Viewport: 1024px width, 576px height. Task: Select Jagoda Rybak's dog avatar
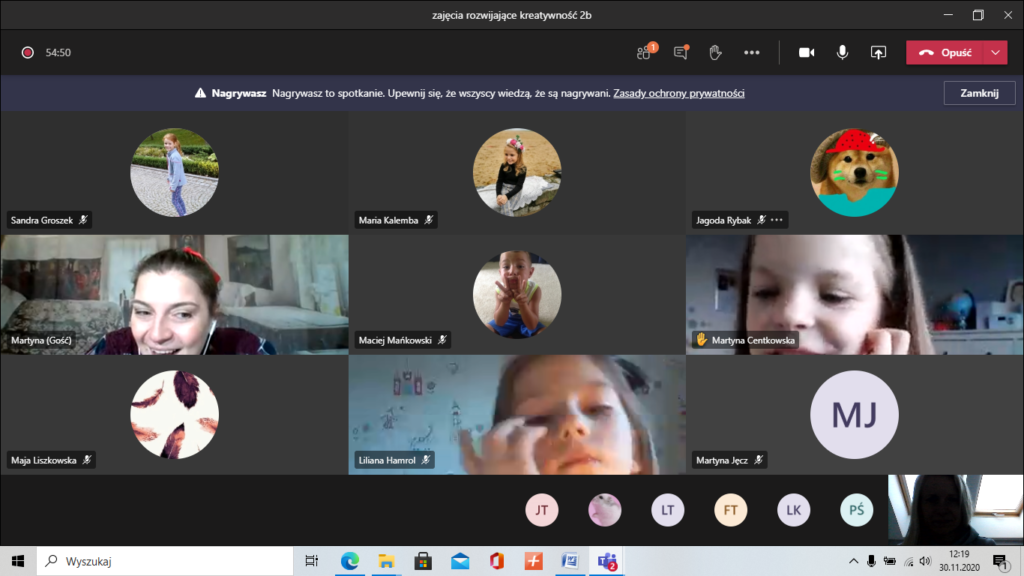pos(854,172)
